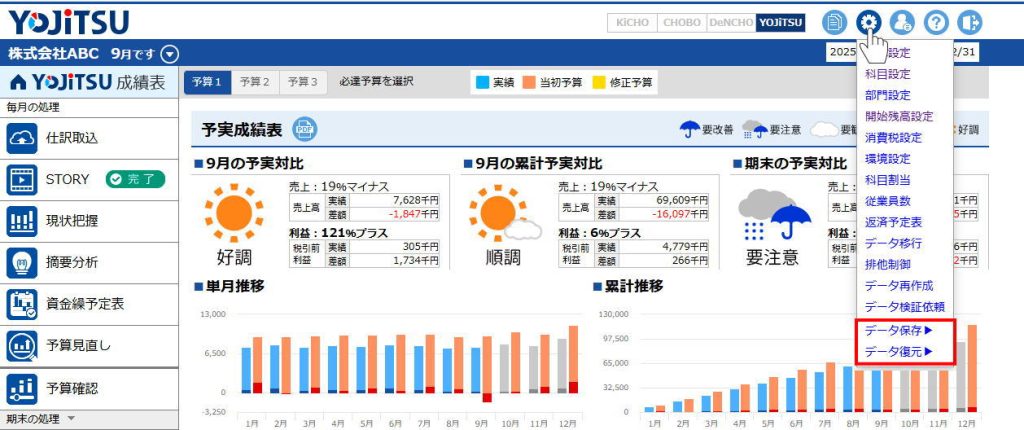1024x430 pixels.
Task: Switch to the KiCHO product tab
Action: click(632, 23)
